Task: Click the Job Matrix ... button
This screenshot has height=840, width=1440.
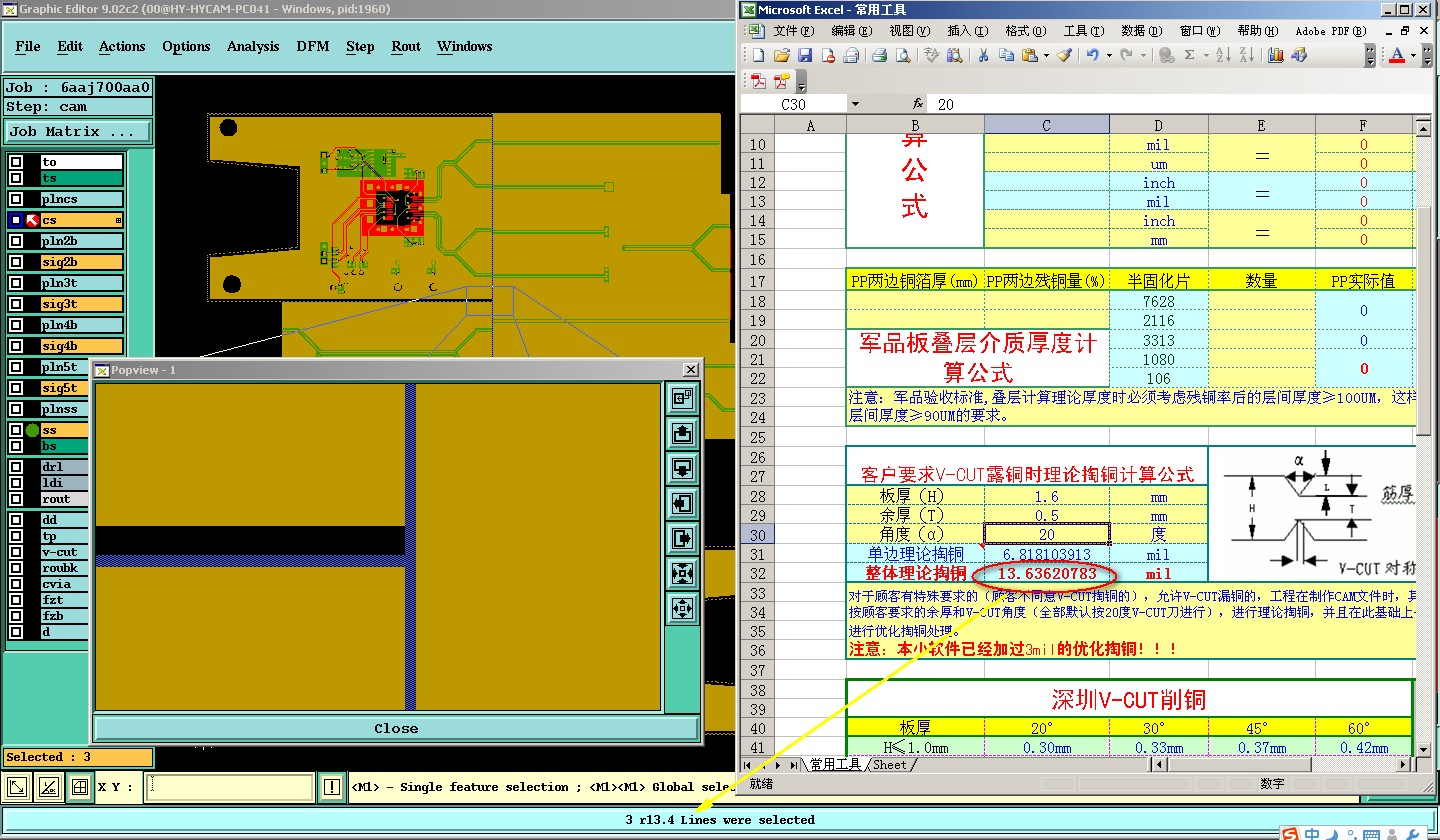Action: 77,131
